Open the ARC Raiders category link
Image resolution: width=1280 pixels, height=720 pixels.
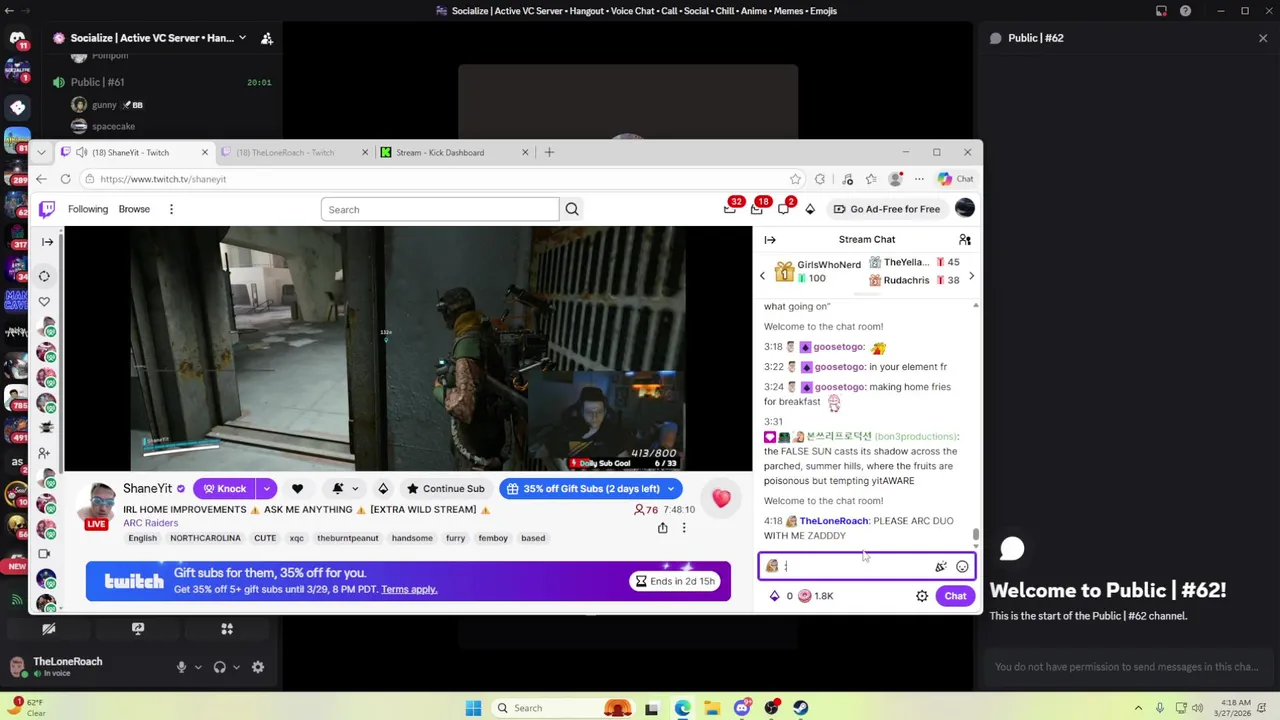click(x=150, y=523)
